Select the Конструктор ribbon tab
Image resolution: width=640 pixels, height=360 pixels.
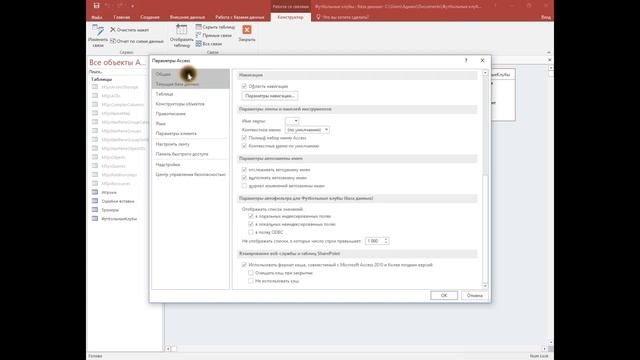coord(290,17)
